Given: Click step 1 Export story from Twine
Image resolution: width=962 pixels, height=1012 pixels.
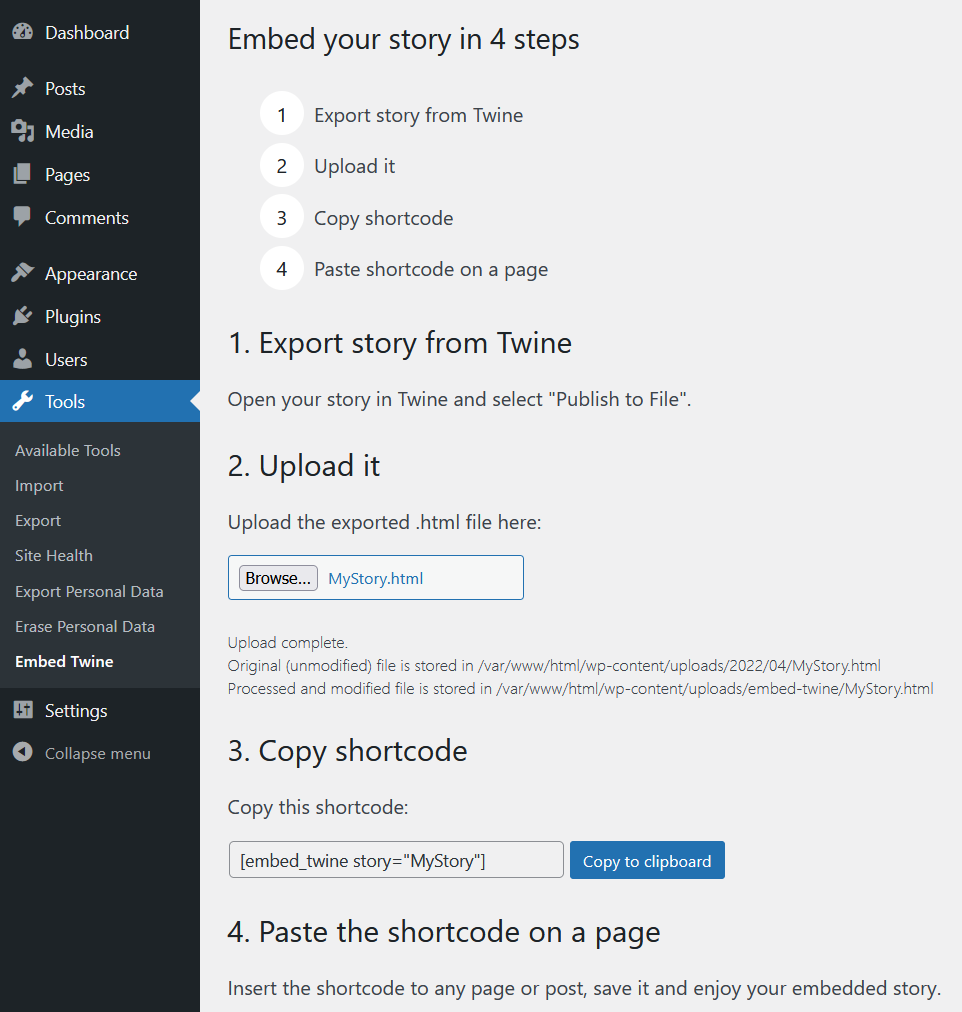Looking at the screenshot, I should (x=419, y=115).
